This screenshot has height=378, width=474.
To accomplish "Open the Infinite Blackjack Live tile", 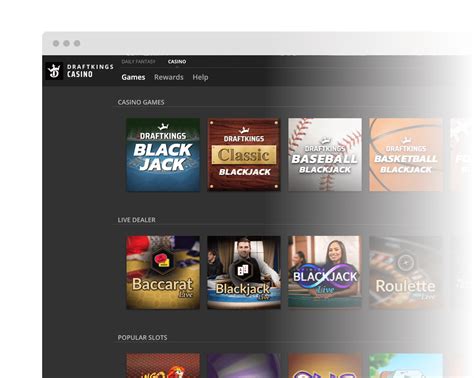I will 325,272.
